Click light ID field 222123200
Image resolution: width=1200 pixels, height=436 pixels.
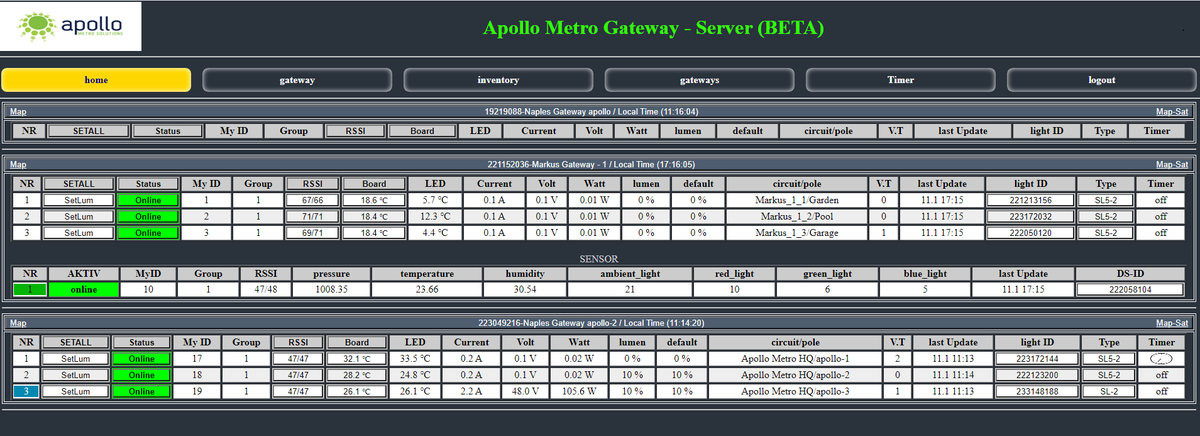(x=1036, y=374)
